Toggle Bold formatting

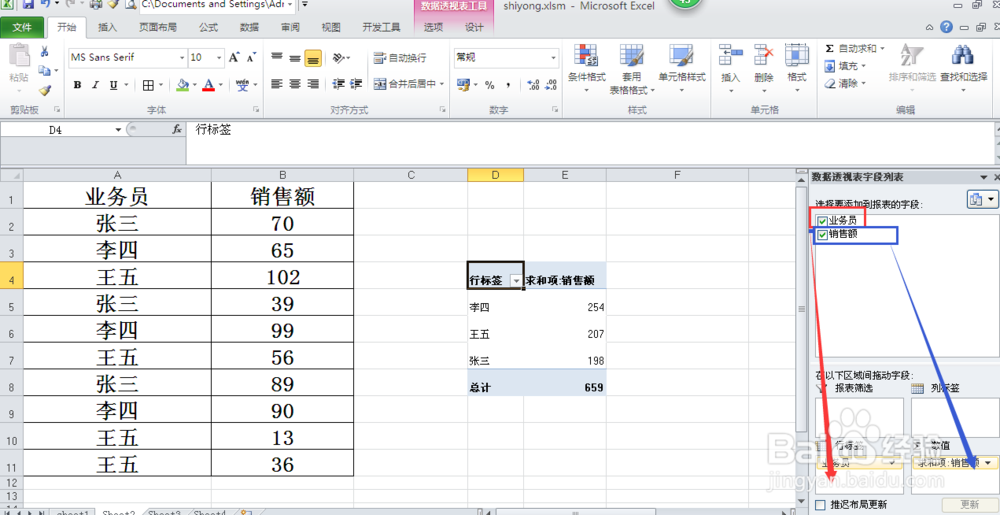point(77,85)
